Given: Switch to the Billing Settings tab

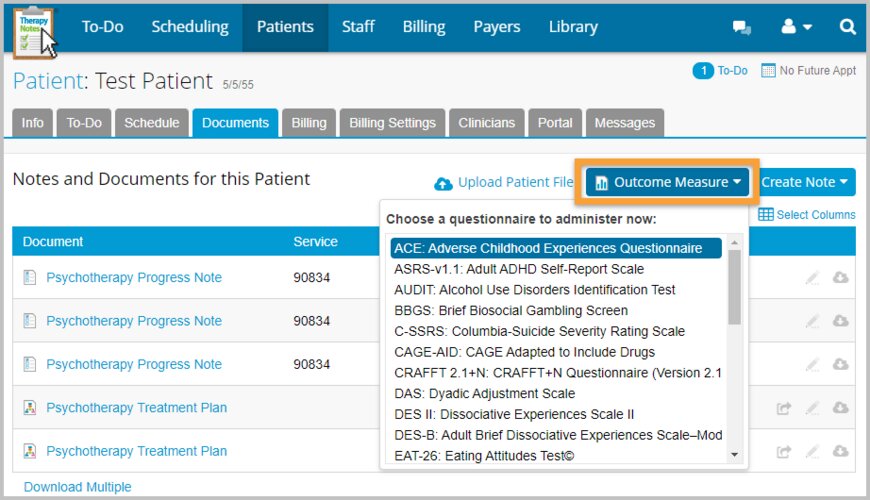Looking at the screenshot, I should pos(392,123).
